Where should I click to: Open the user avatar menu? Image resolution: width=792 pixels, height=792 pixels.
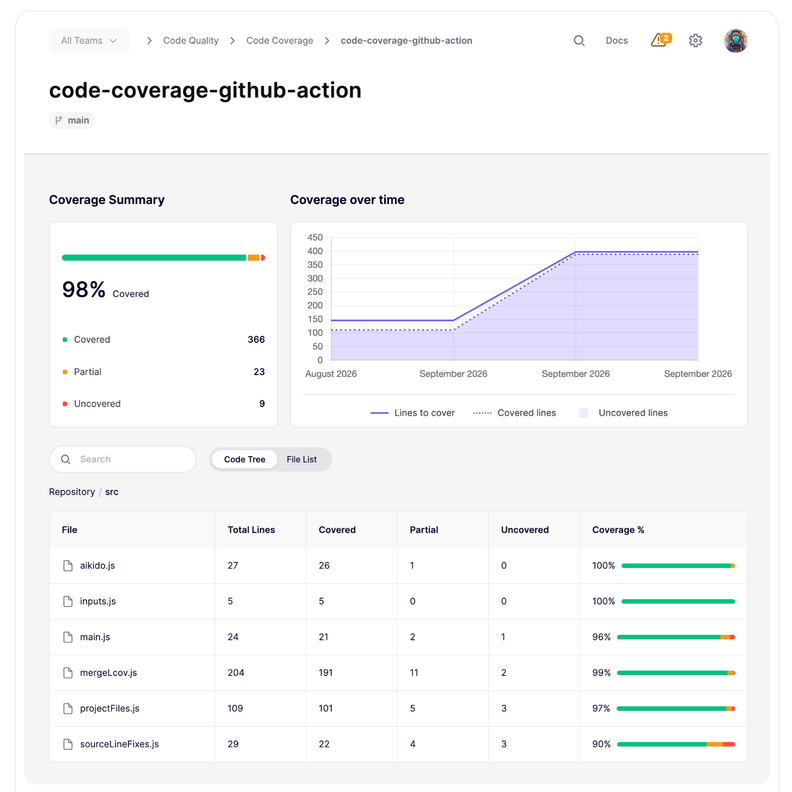click(735, 40)
